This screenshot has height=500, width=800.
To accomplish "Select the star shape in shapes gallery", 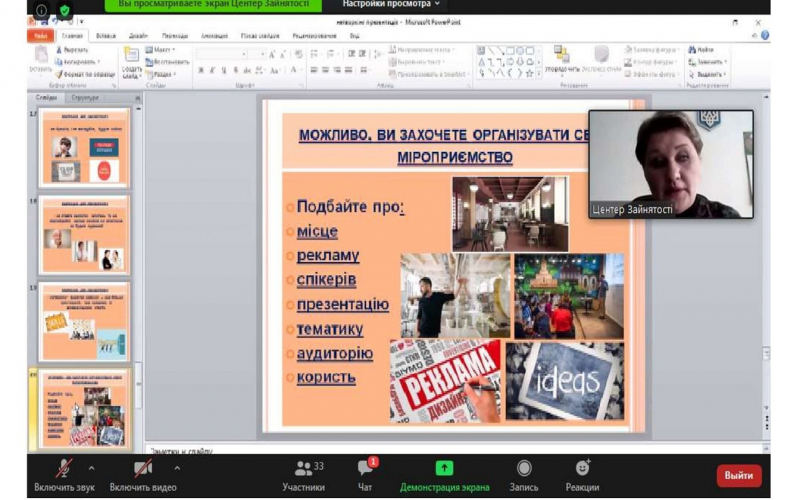I will [x=530, y=73].
